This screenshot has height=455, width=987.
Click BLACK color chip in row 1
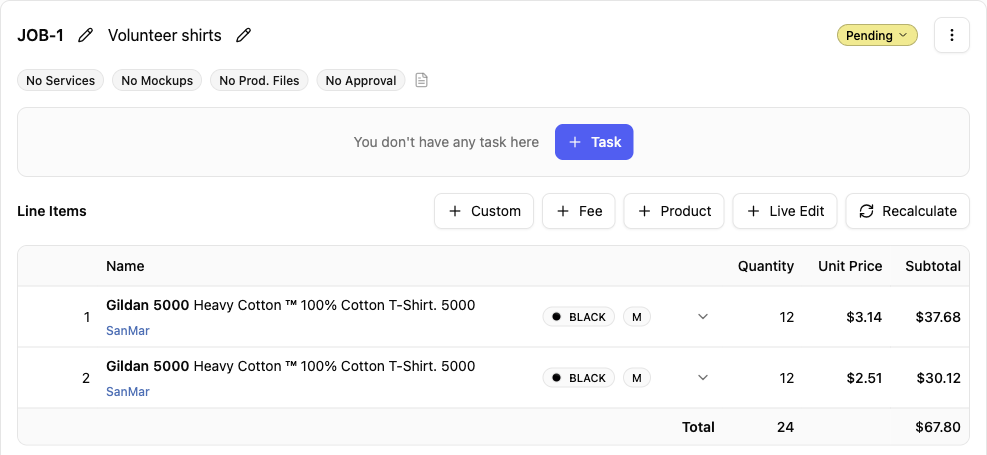(578, 317)
